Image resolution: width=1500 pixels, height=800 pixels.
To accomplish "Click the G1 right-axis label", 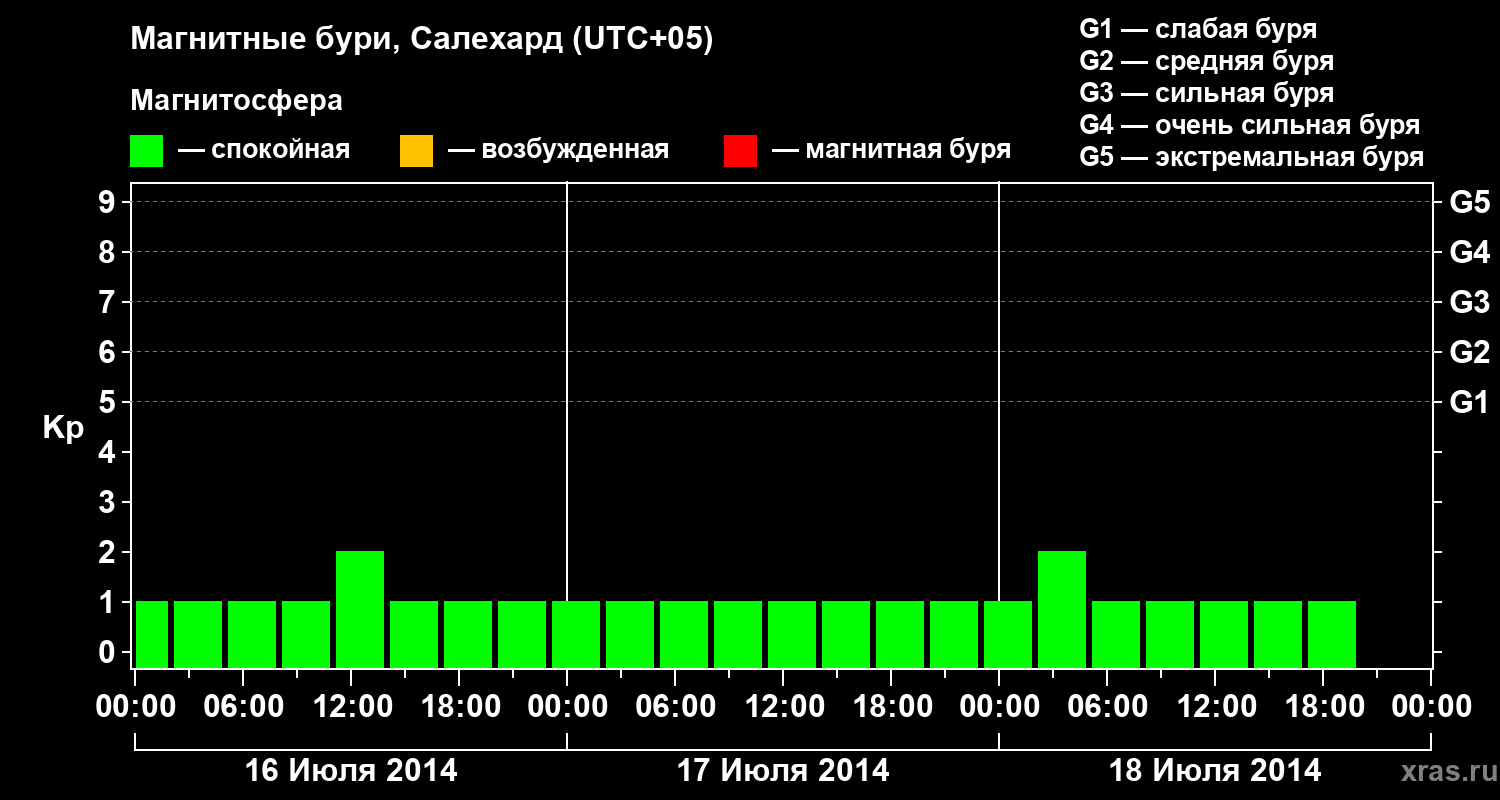I will pyautogui.click(x=1469, y=402).
